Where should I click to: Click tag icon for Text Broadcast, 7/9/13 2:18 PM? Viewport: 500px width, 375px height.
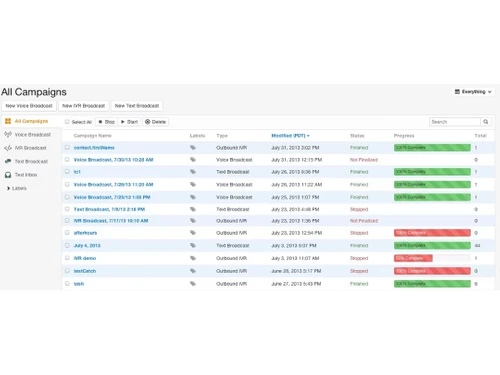(193, 209)
